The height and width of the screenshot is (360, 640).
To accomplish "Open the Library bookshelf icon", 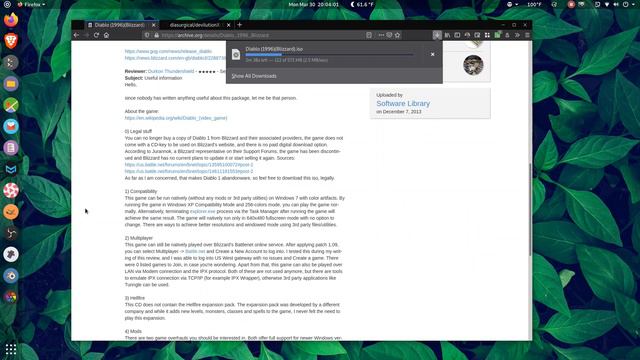I will tap(447, 35).
